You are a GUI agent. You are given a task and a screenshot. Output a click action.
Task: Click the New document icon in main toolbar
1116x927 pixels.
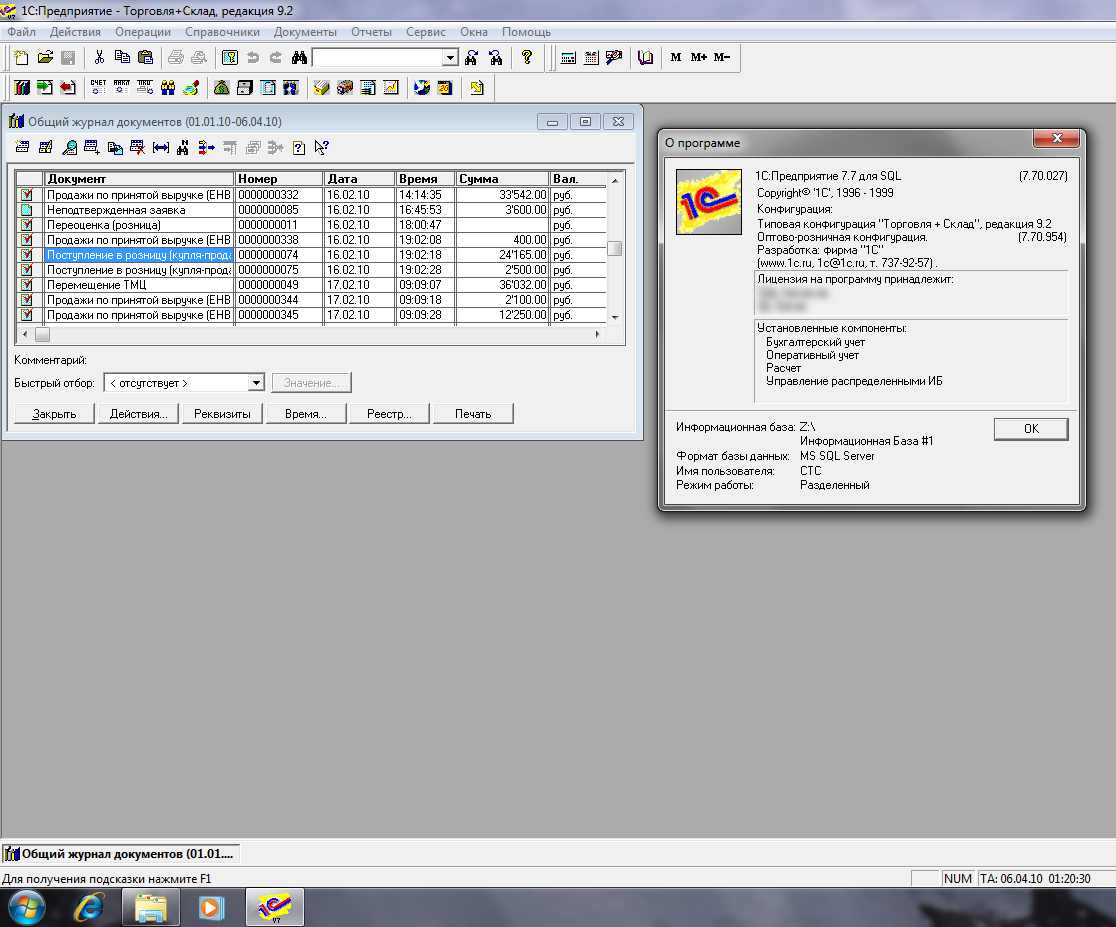tap(21, 58)
